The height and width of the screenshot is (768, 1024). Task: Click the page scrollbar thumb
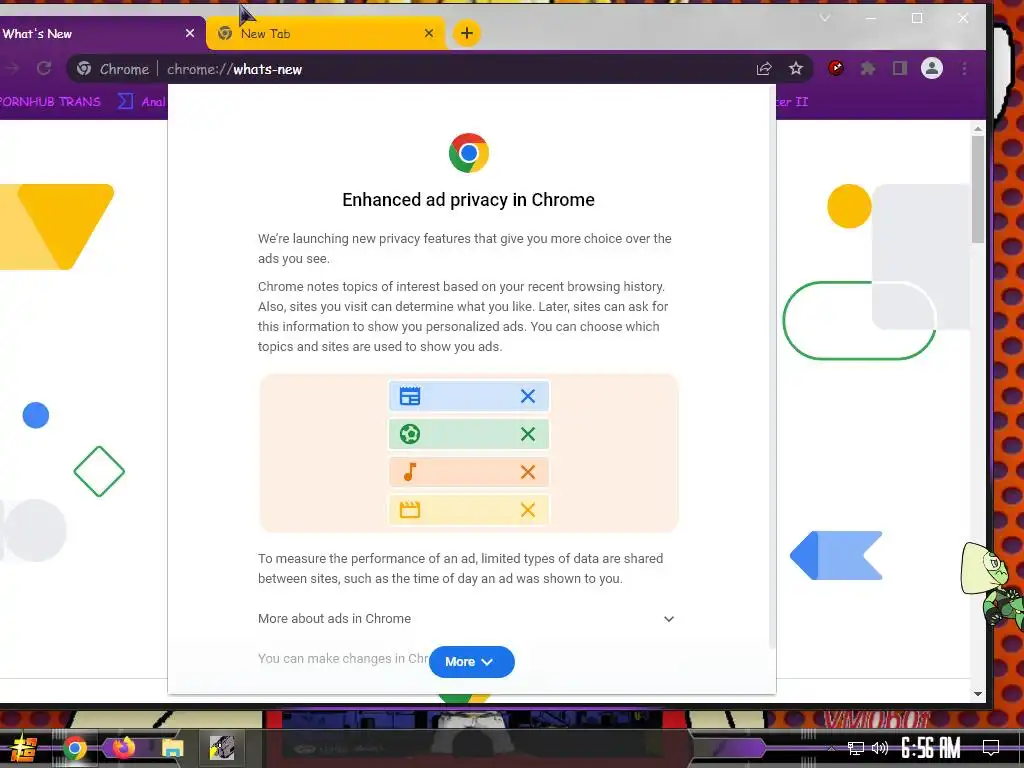pyautogui.click(x=977, y=189)
